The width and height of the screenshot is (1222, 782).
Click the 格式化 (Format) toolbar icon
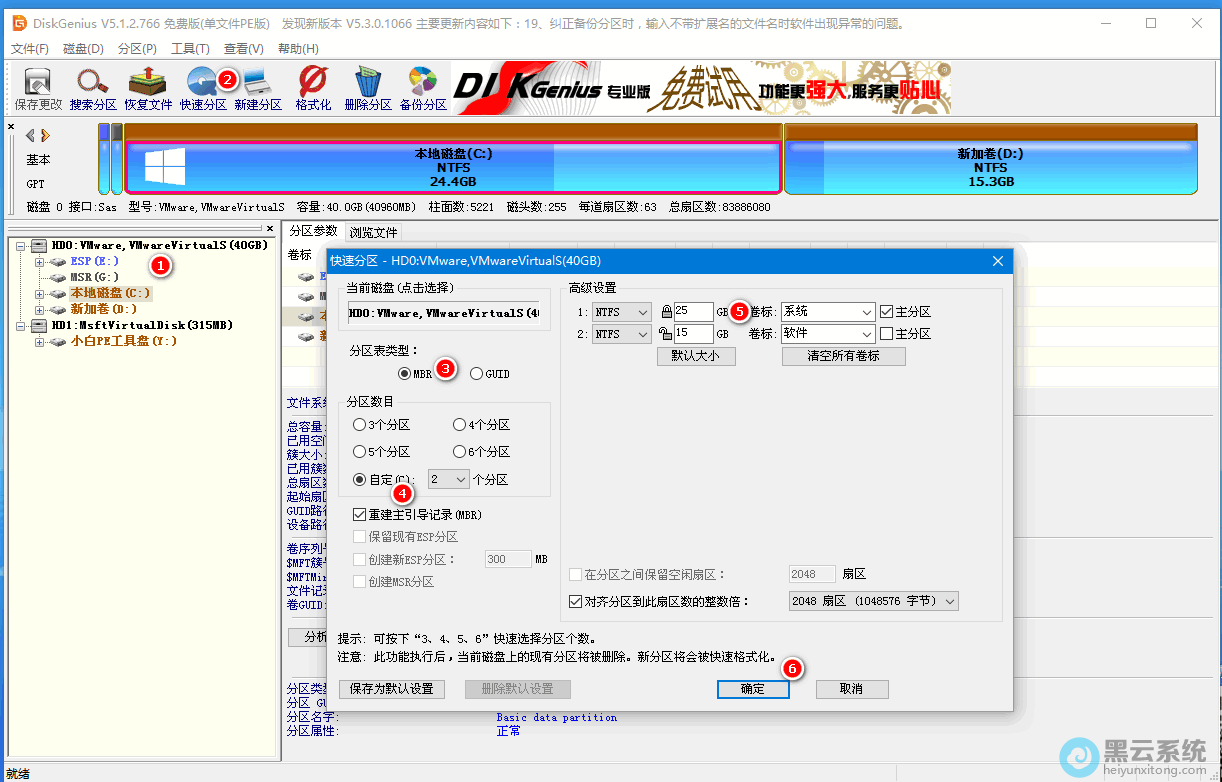313,87
